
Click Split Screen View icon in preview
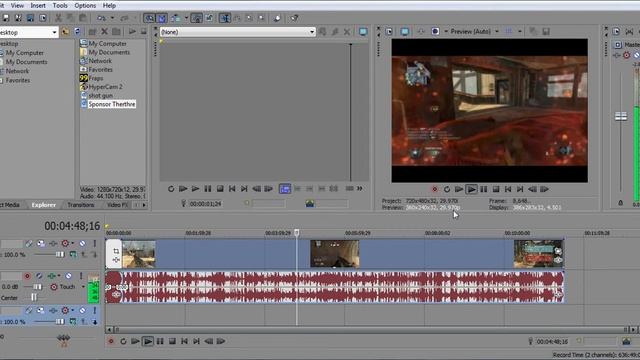pyautogui.click(x=435, y=31)
